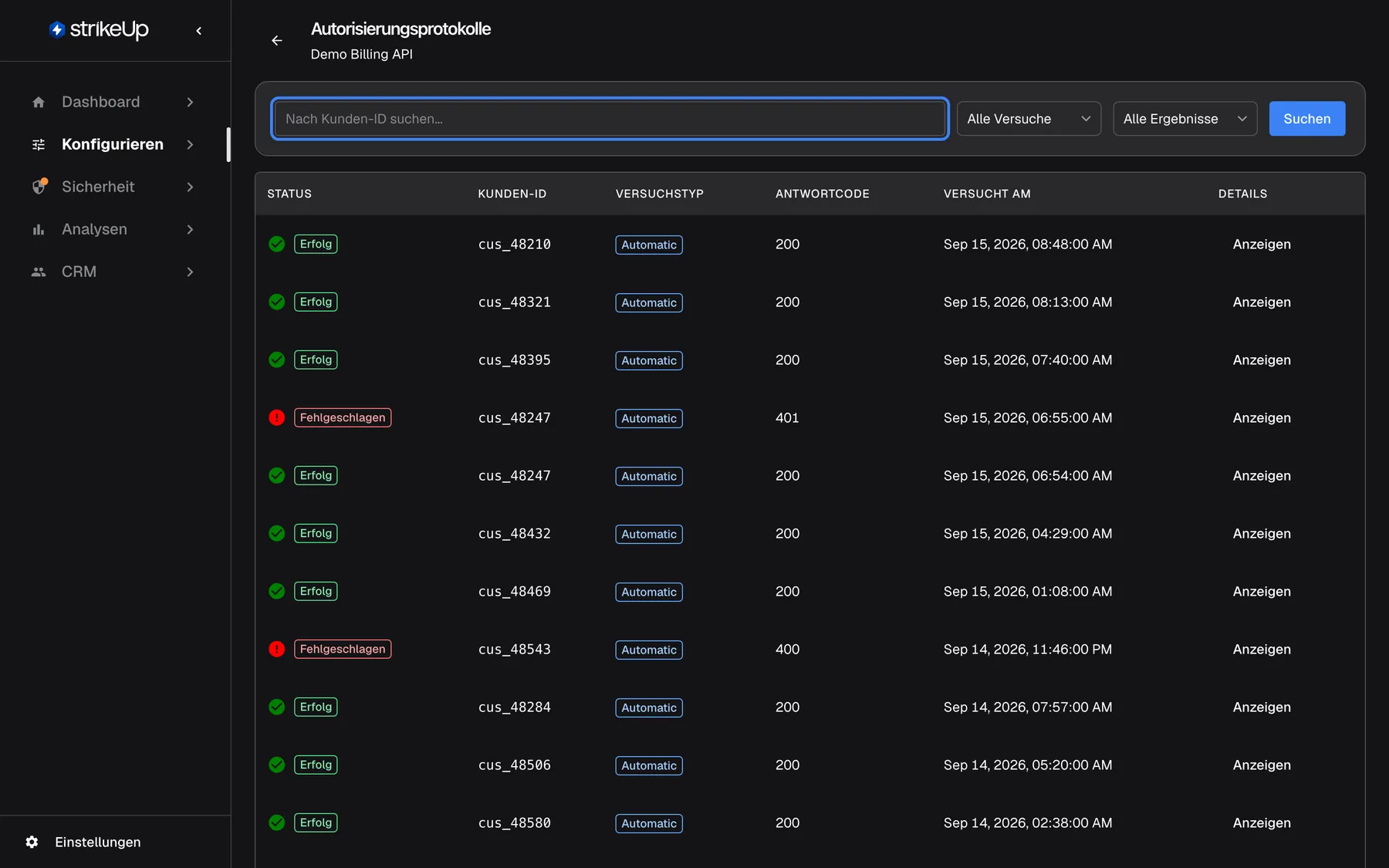Viewport: 1389px width, 868px height.
Task: Click Anzeigen for the 401 cus_48247 entry
Action: [x=1262, y=417]
